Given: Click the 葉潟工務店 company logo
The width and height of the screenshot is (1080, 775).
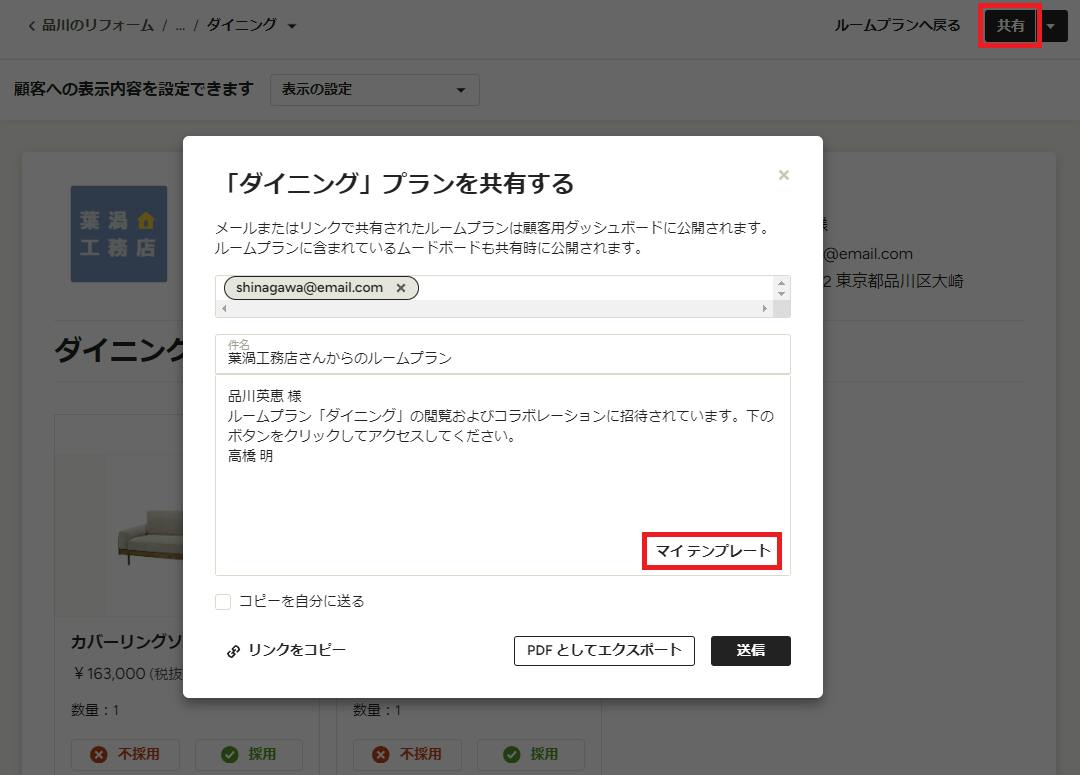Looking at the screenshot, I should (x=119, y=234).
